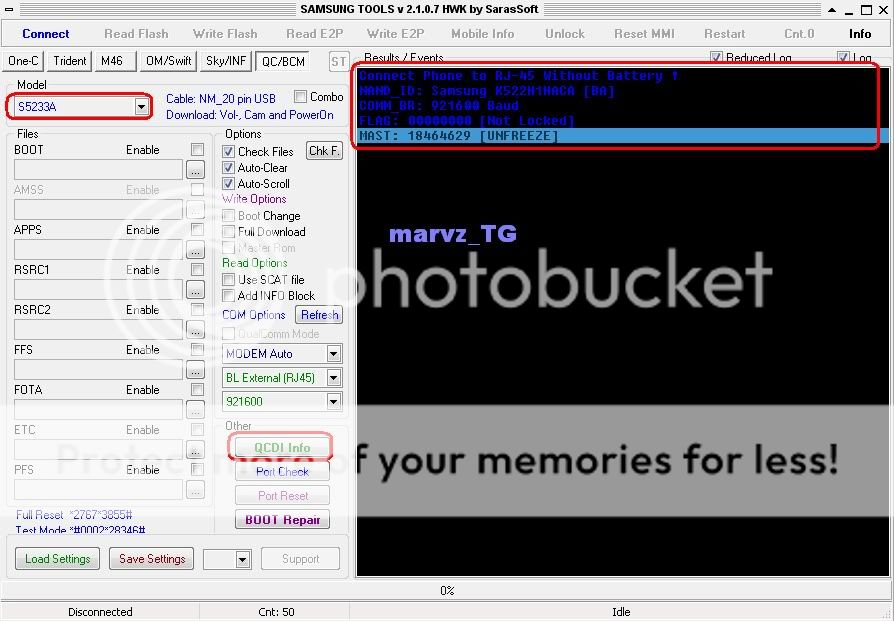Image resolution: width=894 pixels, height=621 pixels.
Task: Enable the Add INFO Block option
Action: pos(228,295)
